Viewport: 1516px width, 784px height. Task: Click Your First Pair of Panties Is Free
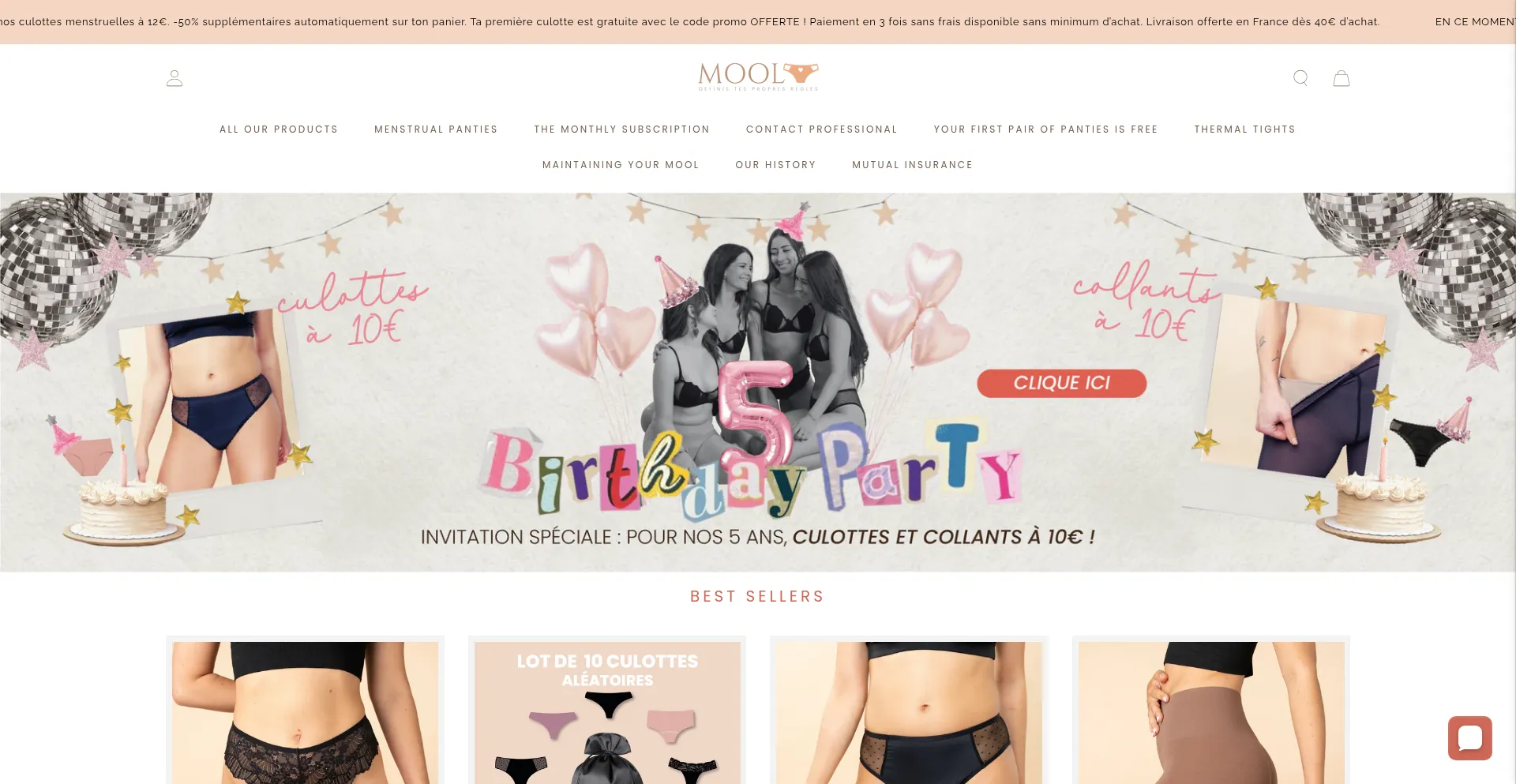tap(1045, 129)
